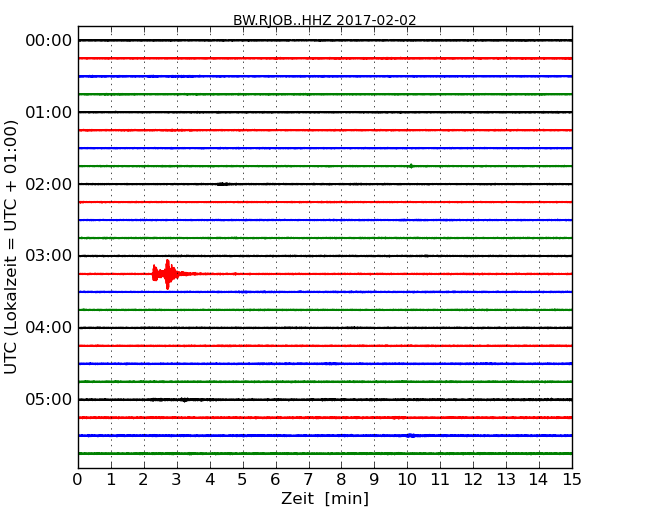Click the 13 tick on Zeit axis
Screen dimensions: 650x520
click(x=506, y=480)
